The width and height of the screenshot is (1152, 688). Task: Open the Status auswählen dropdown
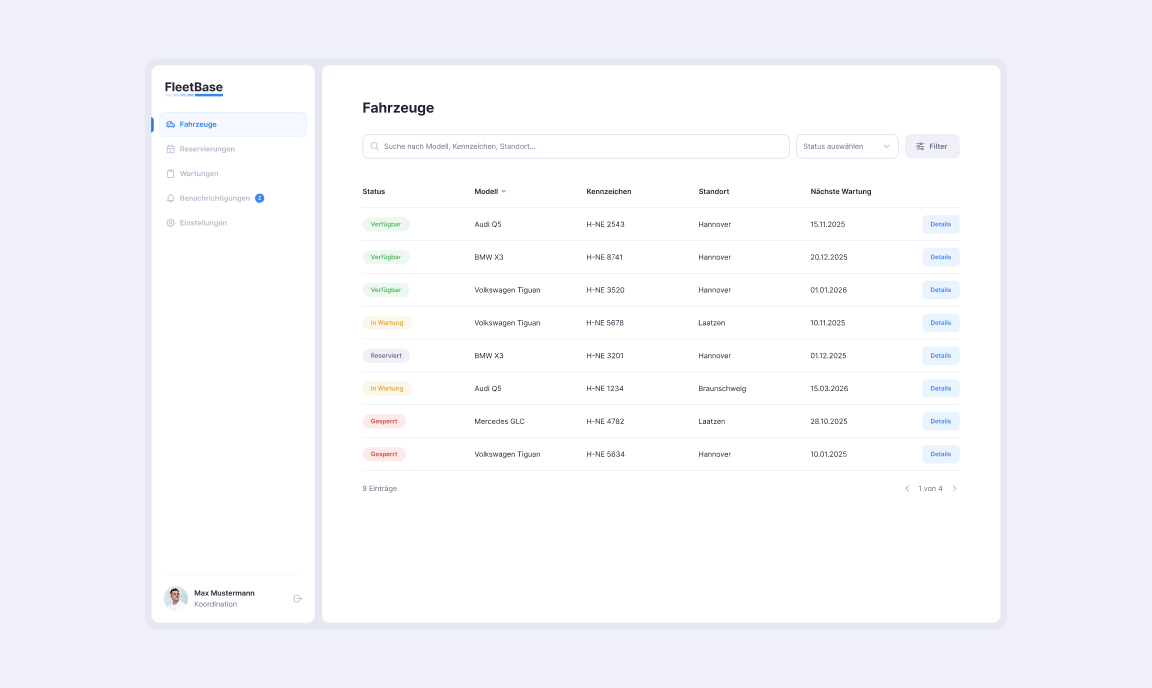pos(846,146)
